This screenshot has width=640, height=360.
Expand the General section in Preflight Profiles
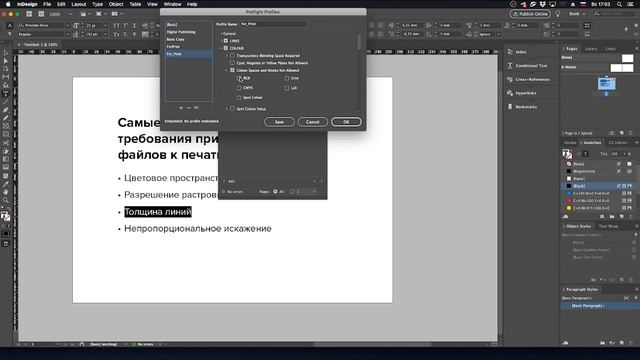[x=222, y=33]
